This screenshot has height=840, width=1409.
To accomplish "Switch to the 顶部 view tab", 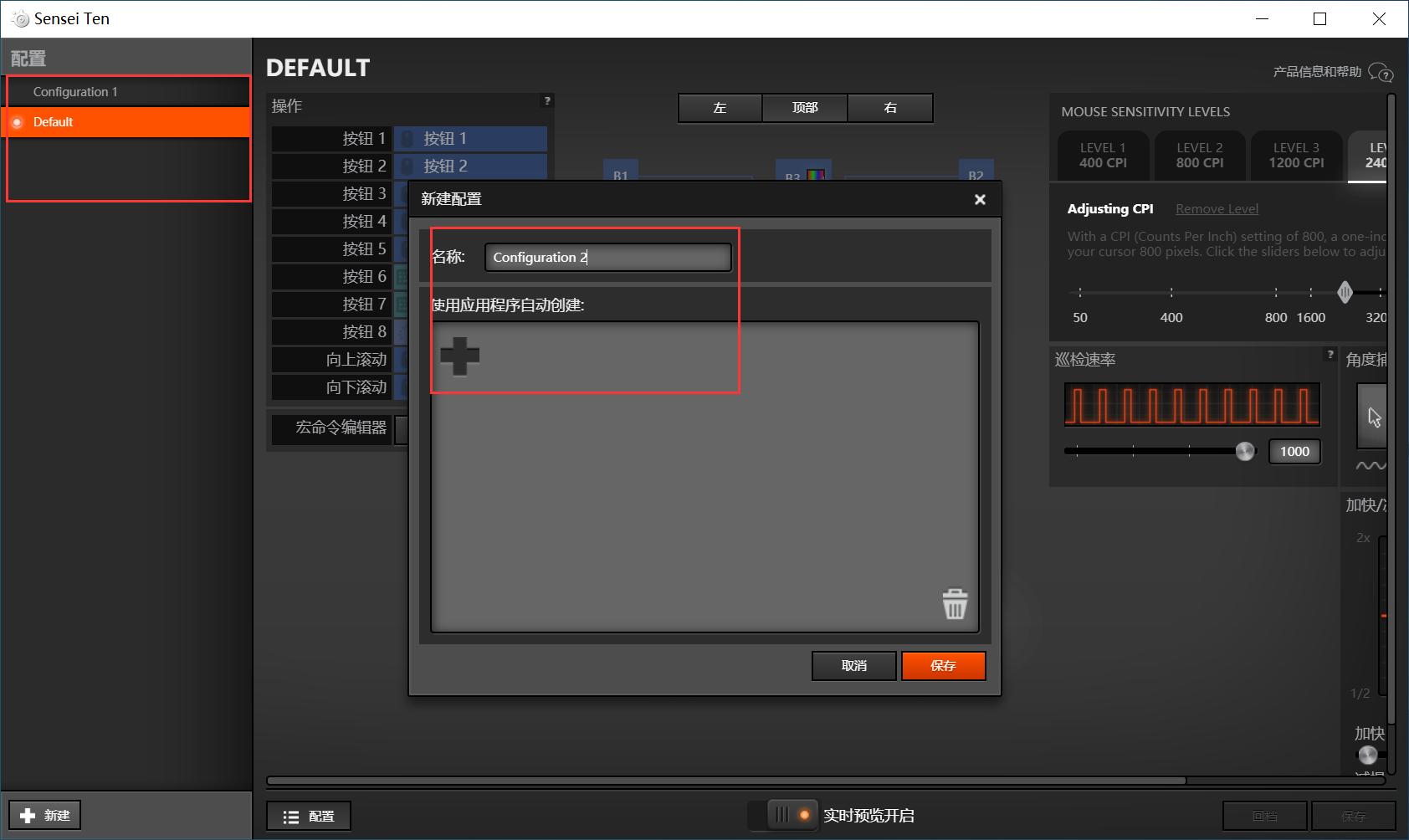I will click(805, 108).
